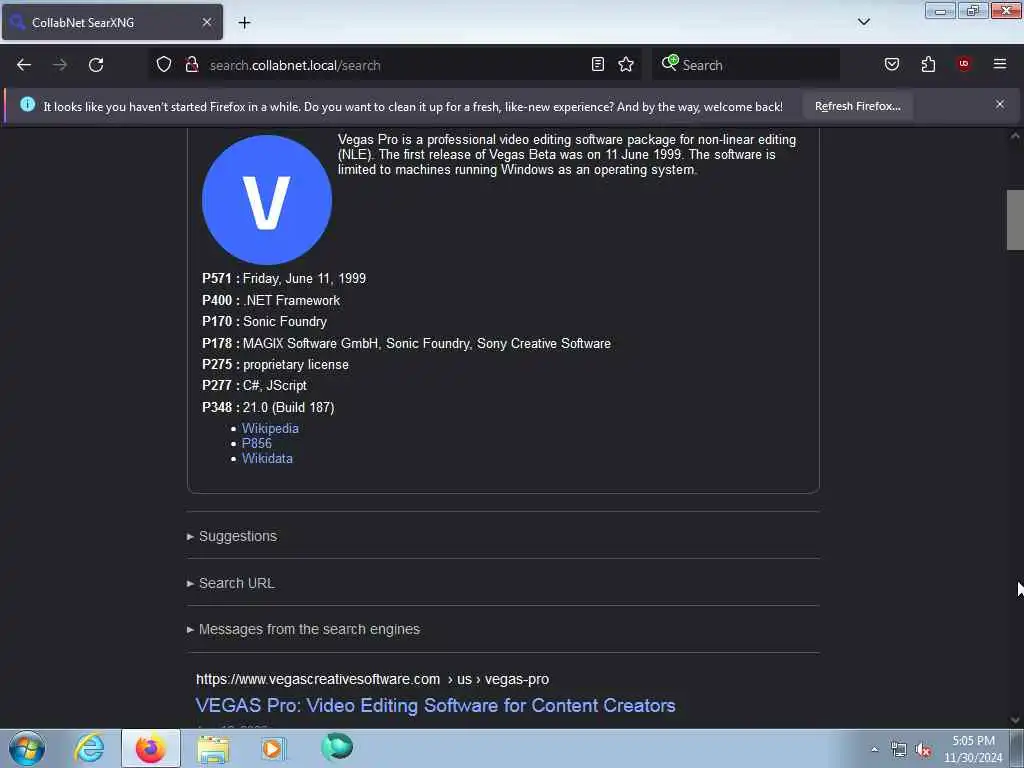Viewport: 1024px width, 768px height.
Task: Click the Refresh Firefox... button
Action: [x=857, y=106]
